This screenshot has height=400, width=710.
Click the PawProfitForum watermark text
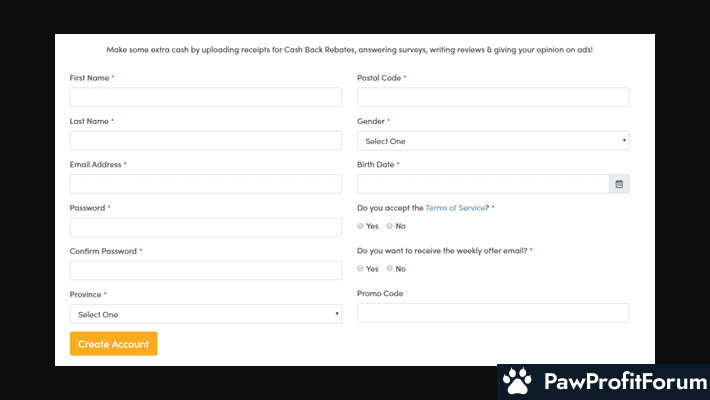(x=625, y=381)
